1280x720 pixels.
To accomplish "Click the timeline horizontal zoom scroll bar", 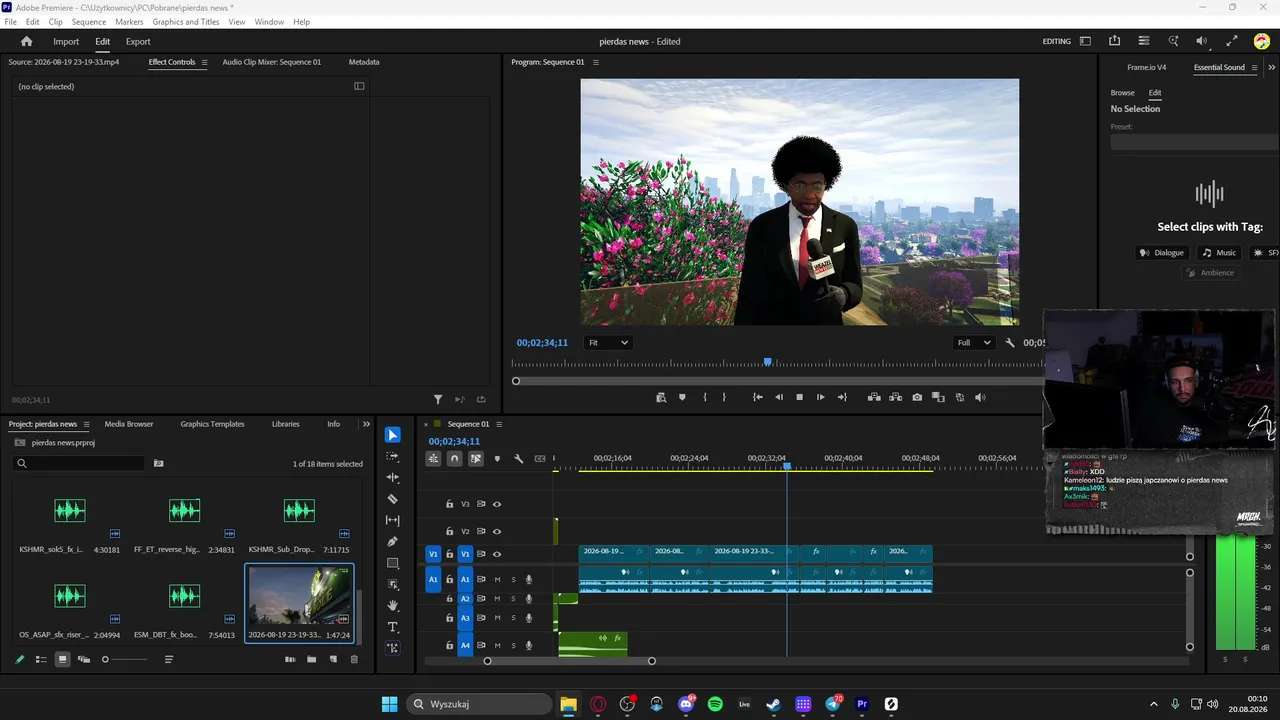I will pyautogui.click(x=570, y=661).
